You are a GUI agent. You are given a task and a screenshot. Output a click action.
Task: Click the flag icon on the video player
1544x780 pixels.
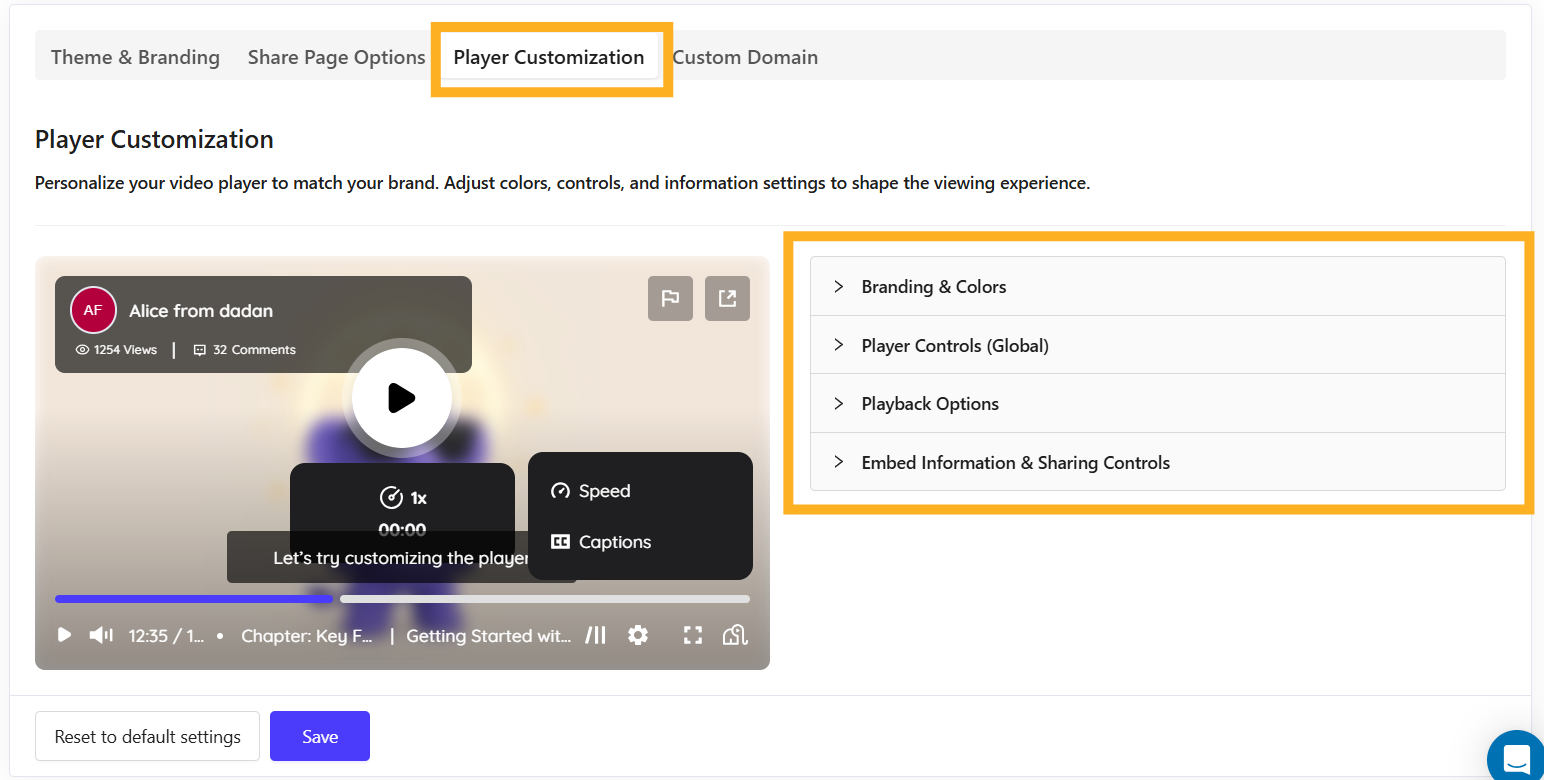click(x=670, y=298)
